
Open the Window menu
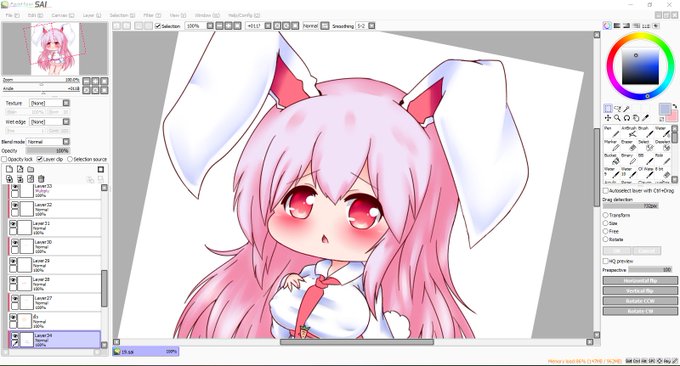click(x=207, y=15)
